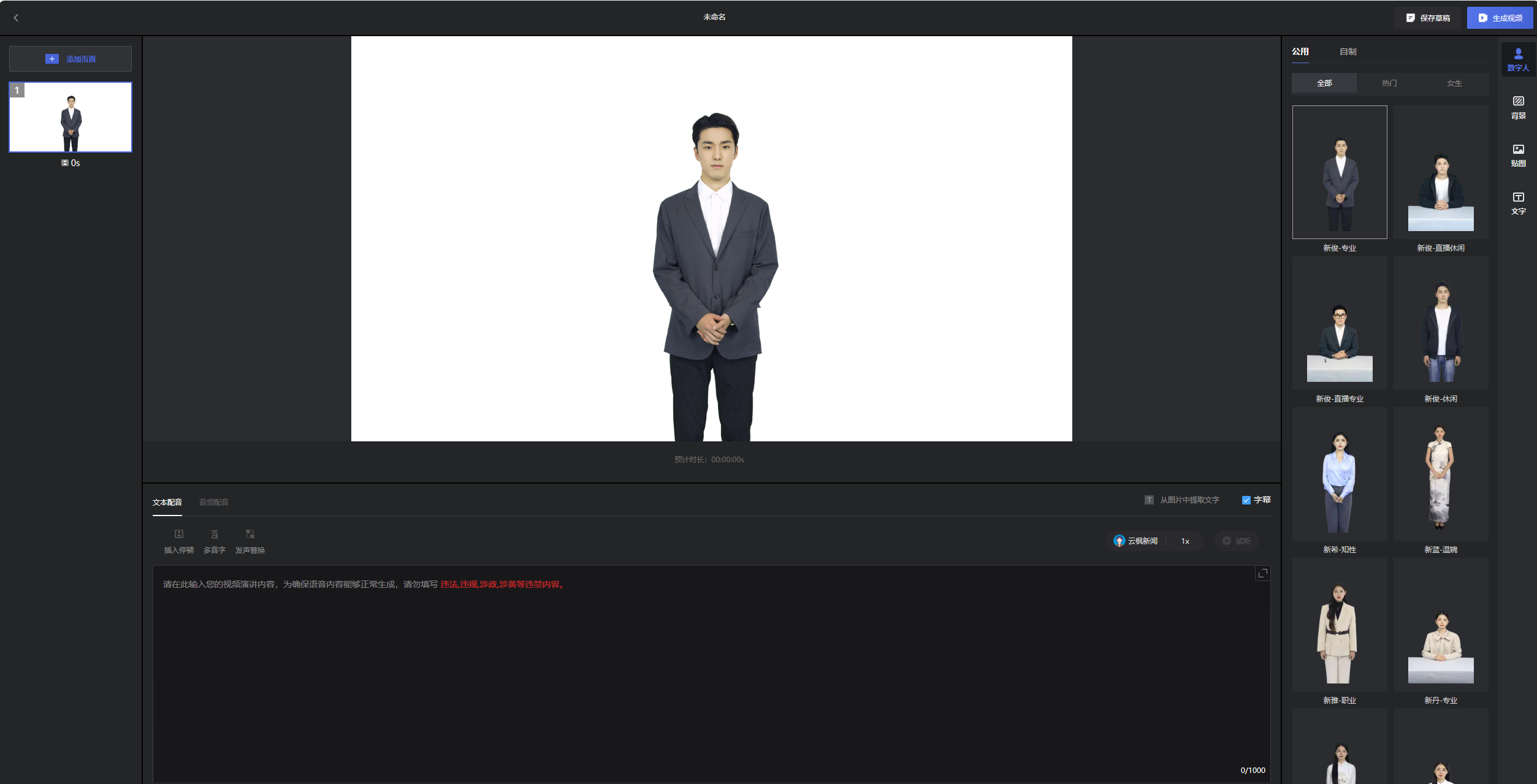The width and height of the screenshot is (1537, 784).
Task: Click the 未命名 project title
Action: [714, 17]
